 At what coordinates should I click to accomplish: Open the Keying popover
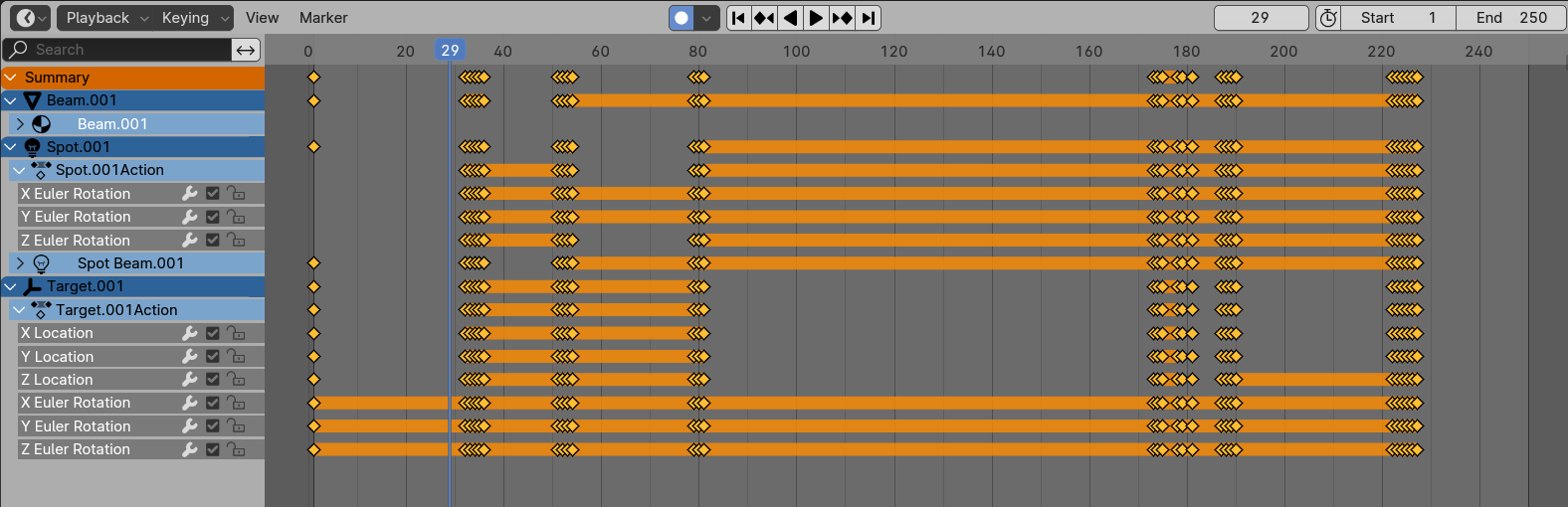194,18
